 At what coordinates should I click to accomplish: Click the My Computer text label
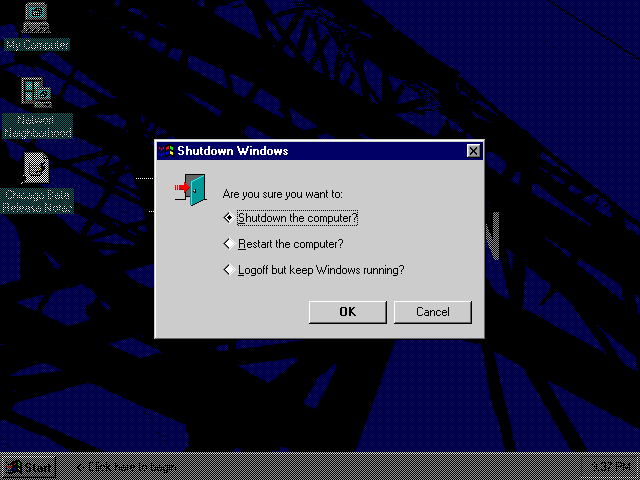point(37,44)
